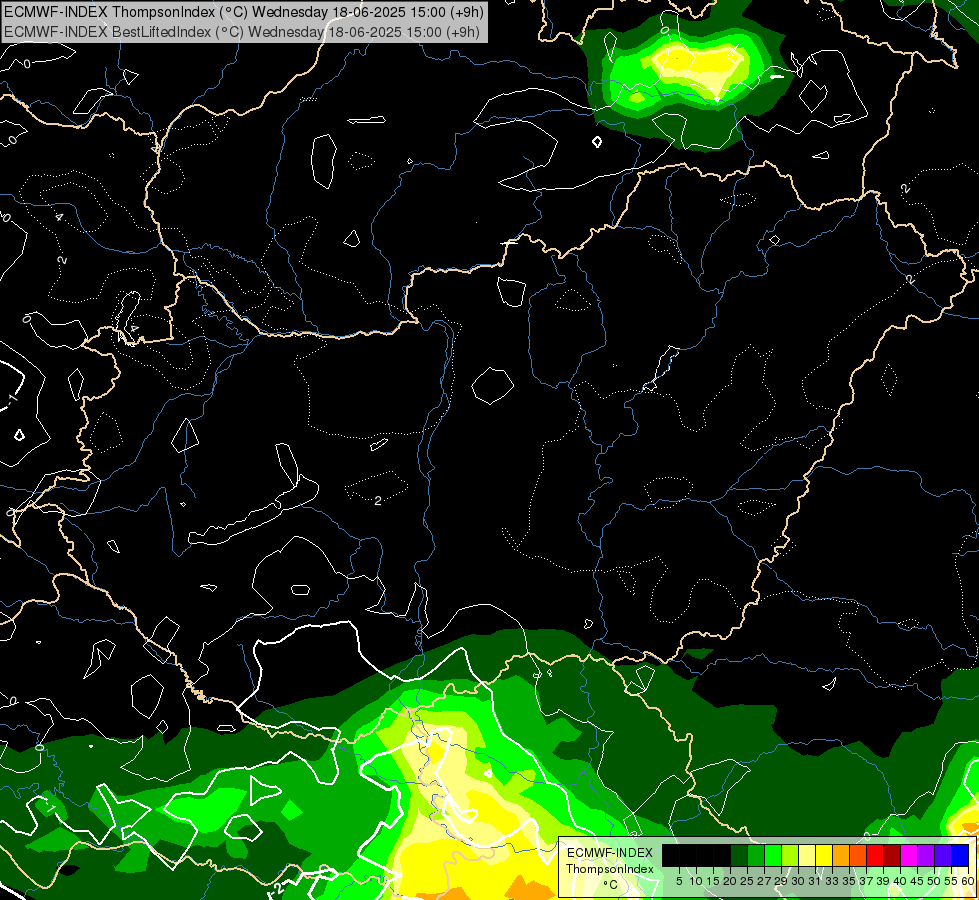This screenshot has height=900, width=979.
Task: Click legend tick value 31
Action: (815, 881)
